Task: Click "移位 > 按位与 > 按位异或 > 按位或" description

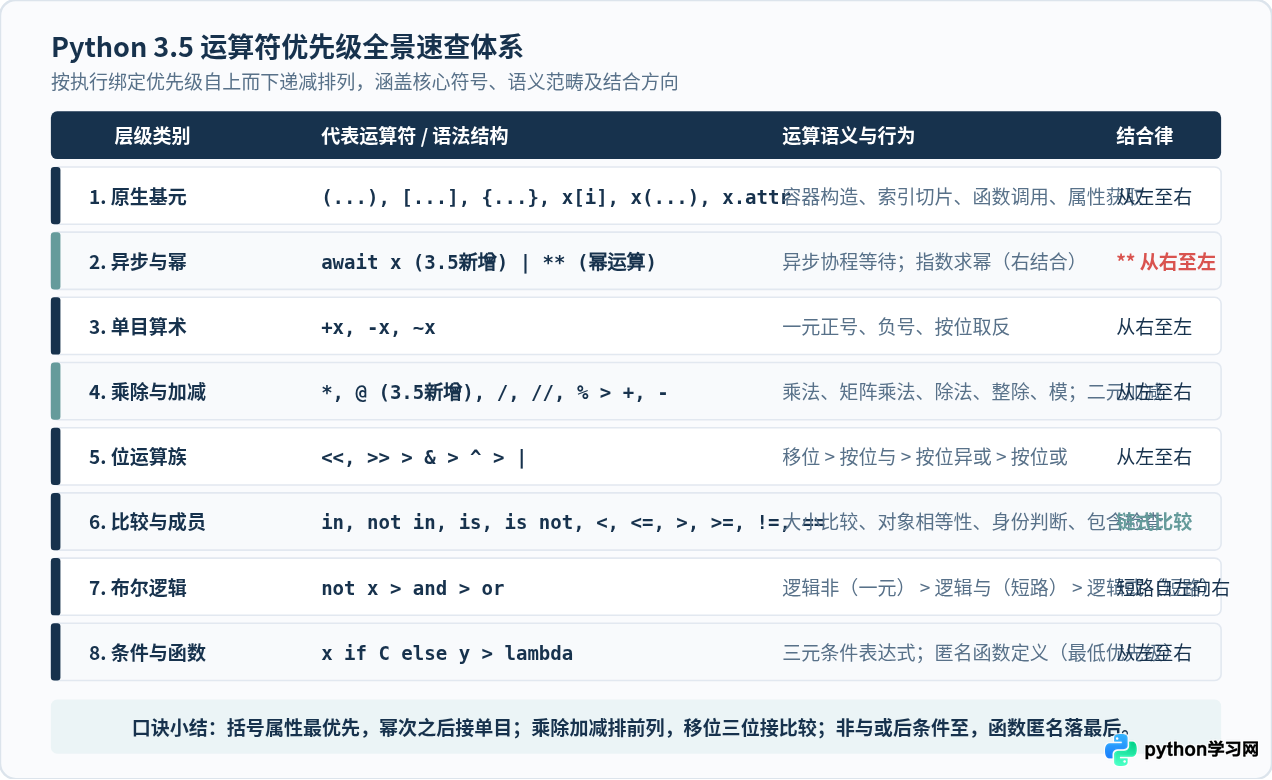Action: point(925,457)
